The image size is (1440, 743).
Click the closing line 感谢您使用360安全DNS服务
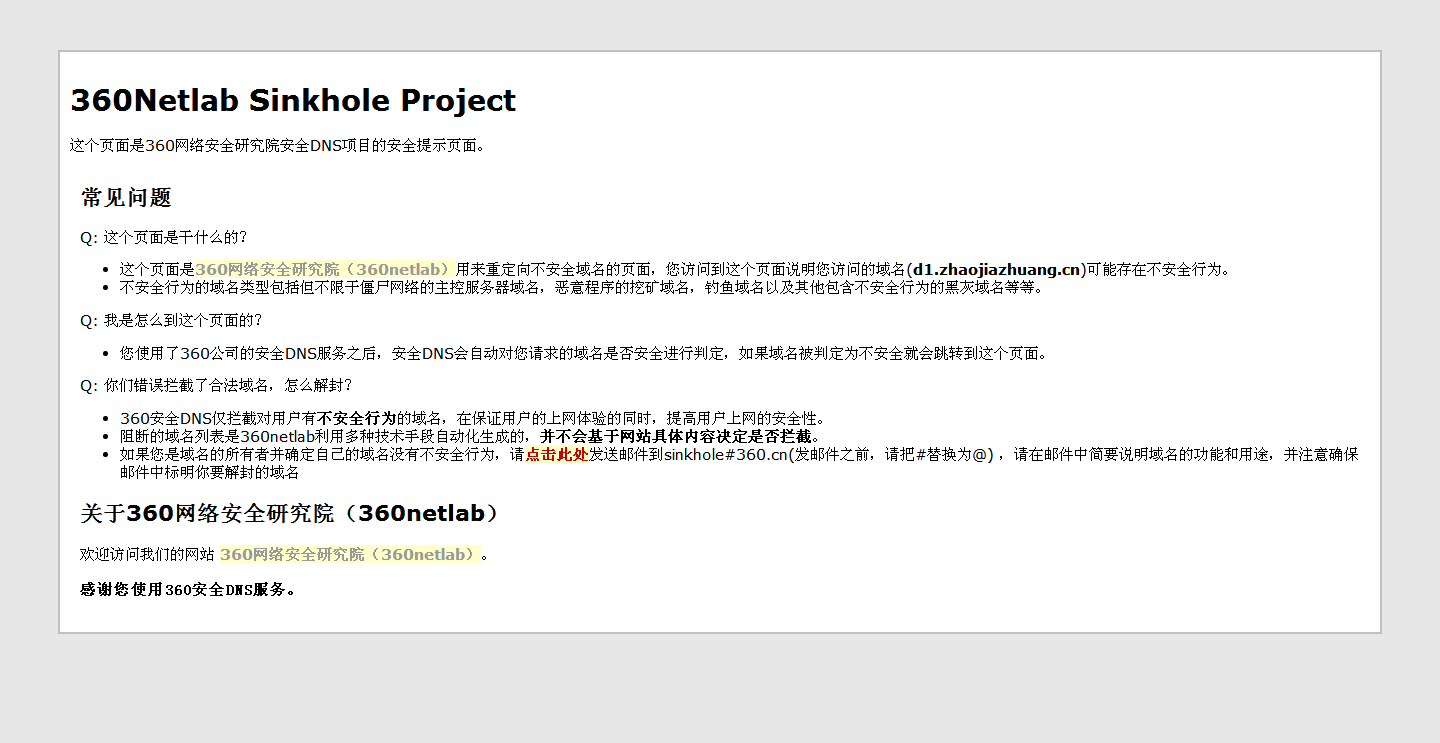pyautogui.click(x=188, y=589)
